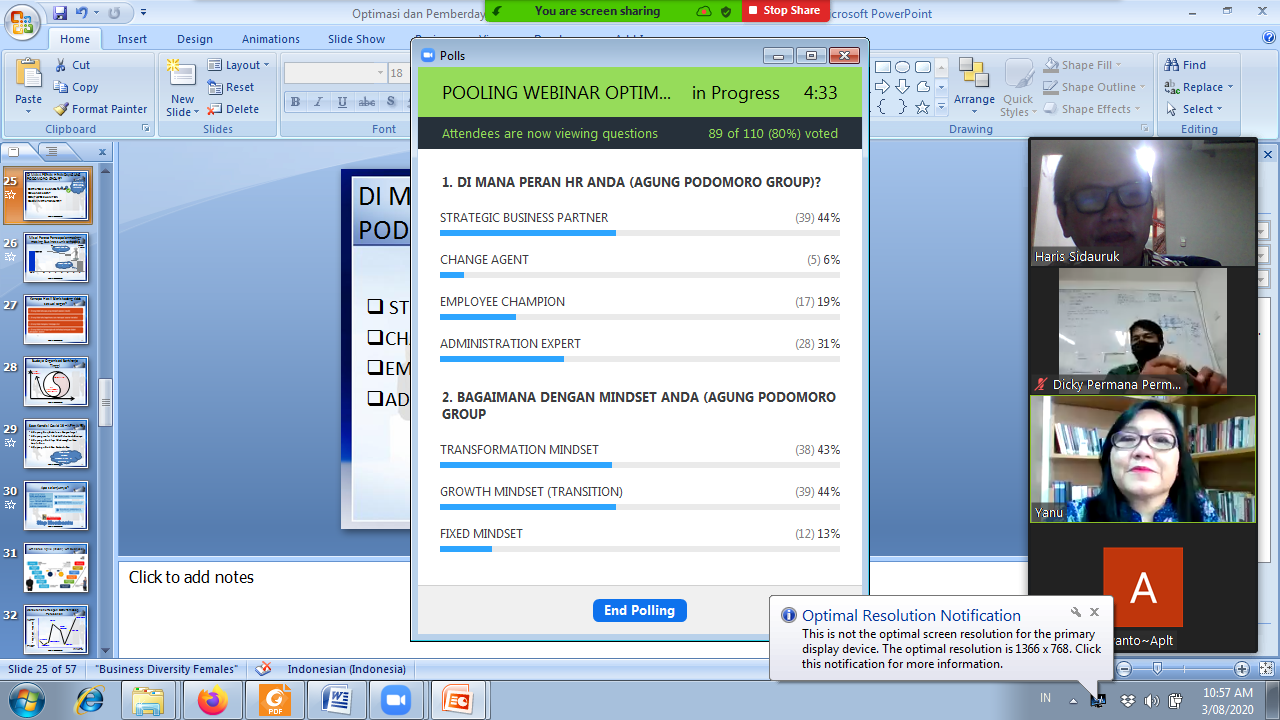Cut the selection with scissors icon

[x=72, y=65]
